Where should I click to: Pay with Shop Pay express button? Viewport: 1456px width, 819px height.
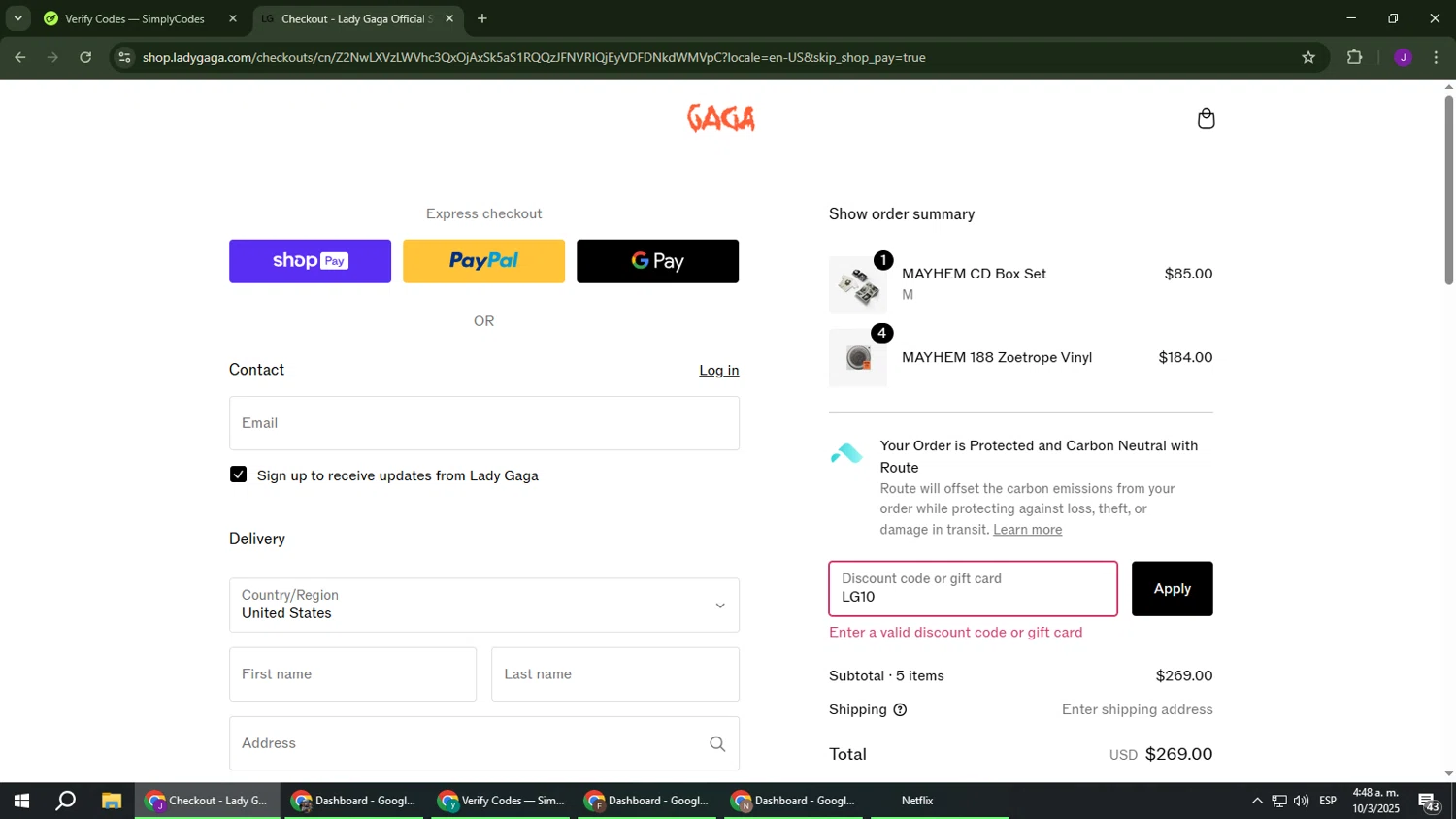point(310,261)
